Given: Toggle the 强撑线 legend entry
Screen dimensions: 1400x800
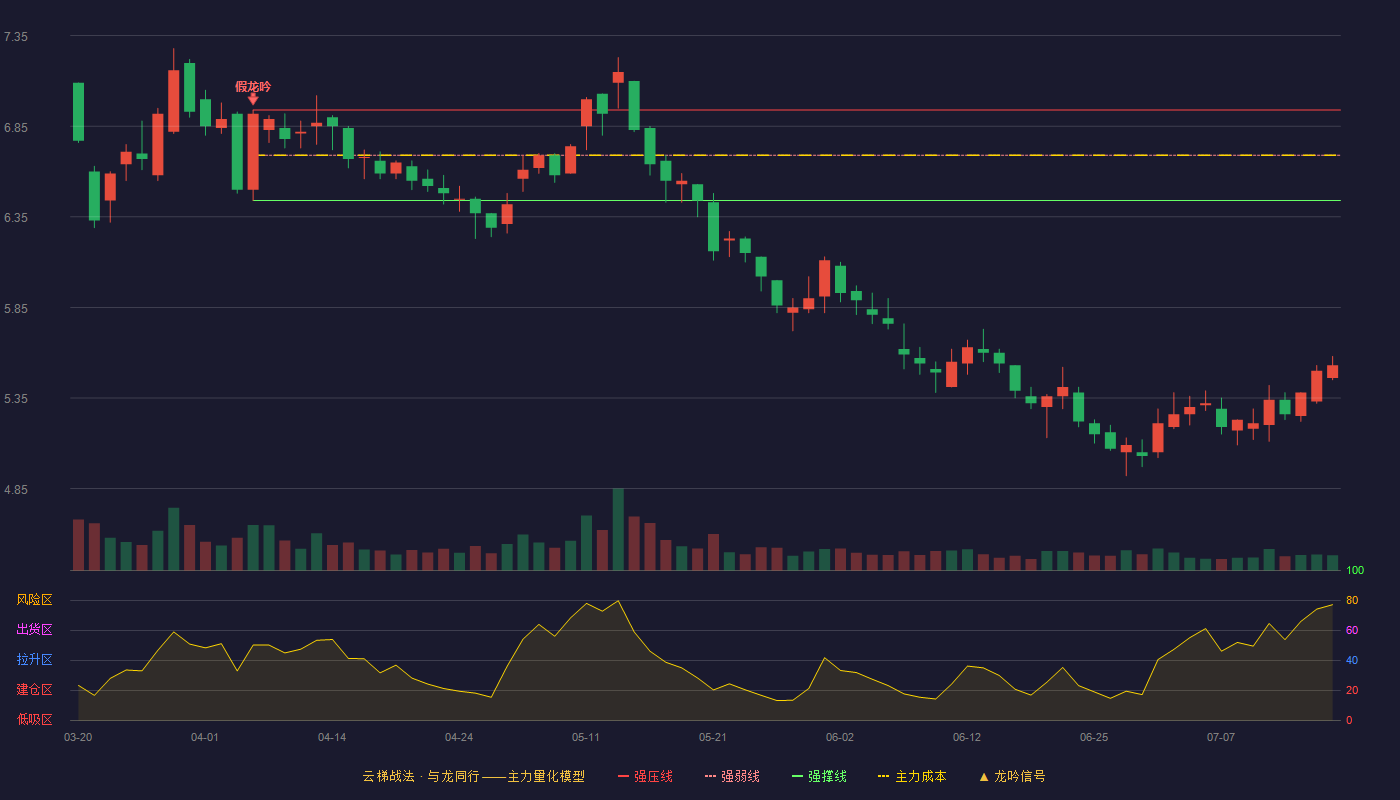Looking at the screenshot, I should (819, 776).
